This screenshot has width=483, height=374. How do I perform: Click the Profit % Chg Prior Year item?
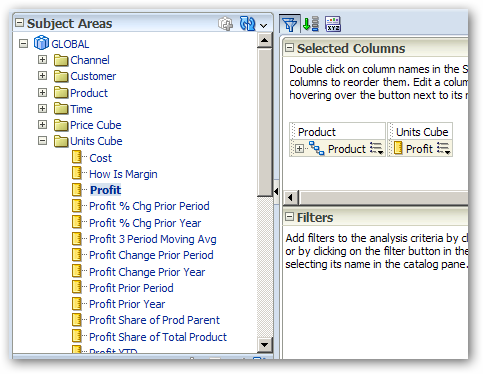coord(145,223)
